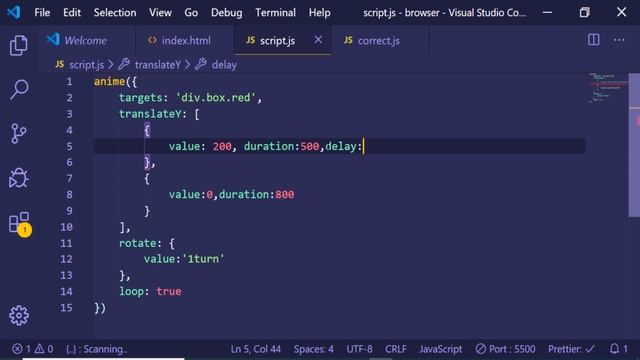Image resolution: width=640 pixels, height=360 pixels.
Task: Open the Search view in activity bar
Action: click(x=19, y=89)
